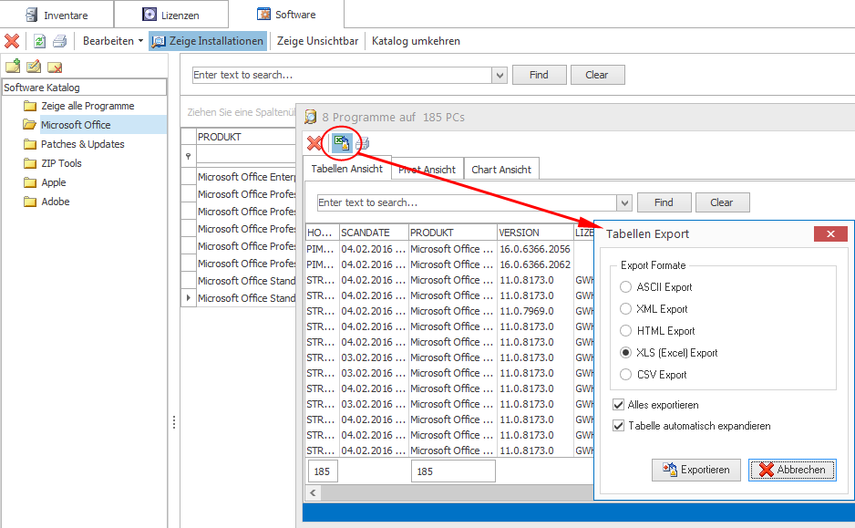Viewport: 855px width, 528px height.
Task: Click Zeige Unsichtbar in toolbar
Action: tap(317, 41)
